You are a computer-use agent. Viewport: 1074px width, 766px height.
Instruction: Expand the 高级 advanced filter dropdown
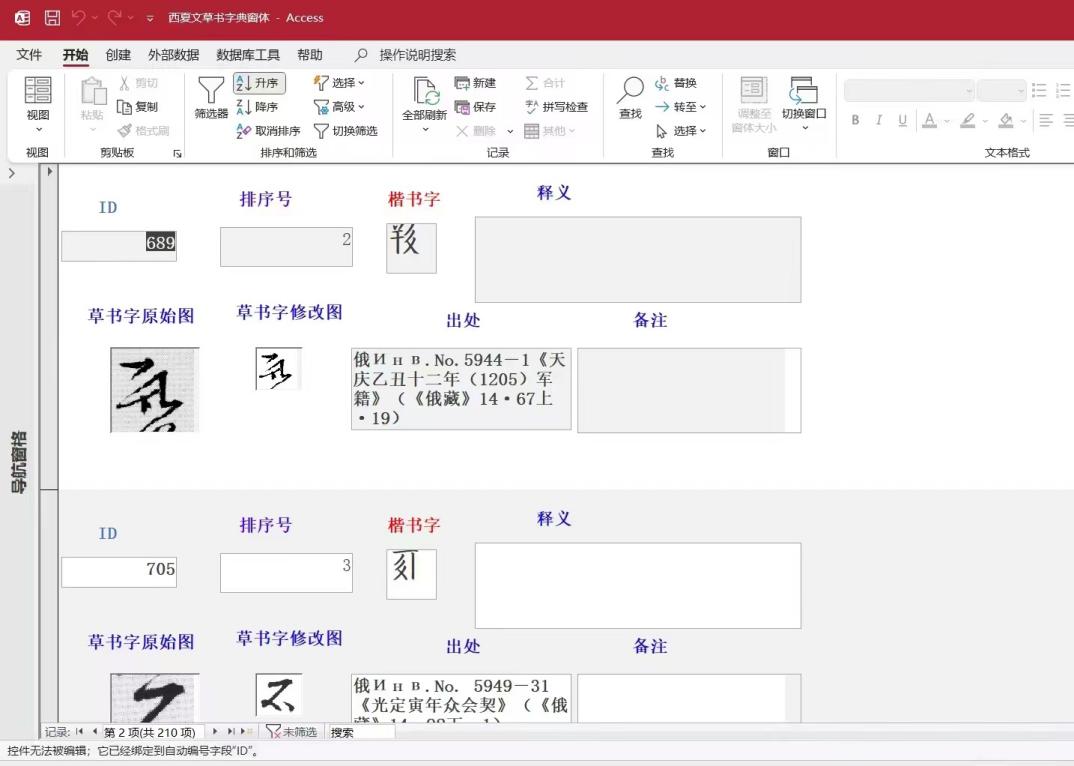tap(339, 107)
